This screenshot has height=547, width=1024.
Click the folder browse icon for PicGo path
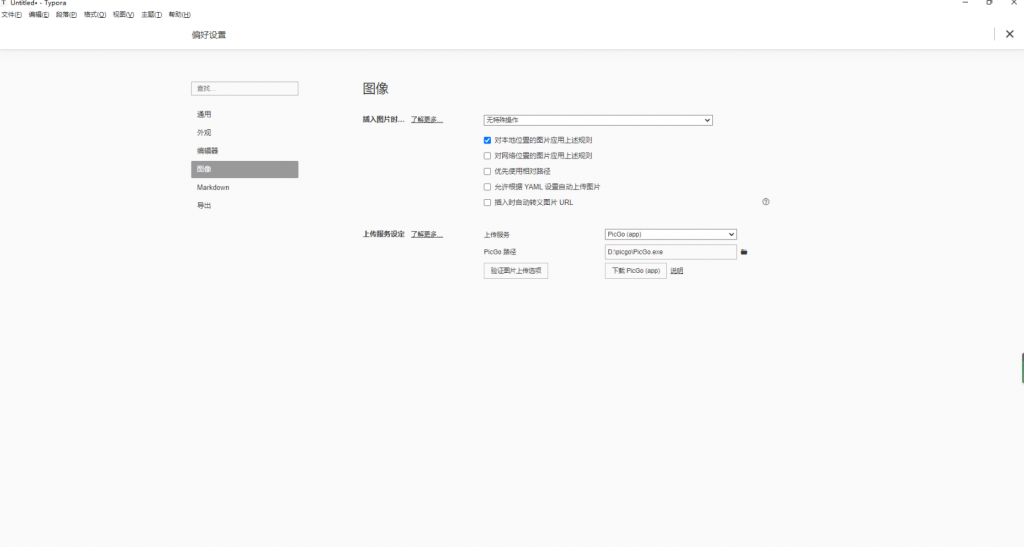[744, 252]
